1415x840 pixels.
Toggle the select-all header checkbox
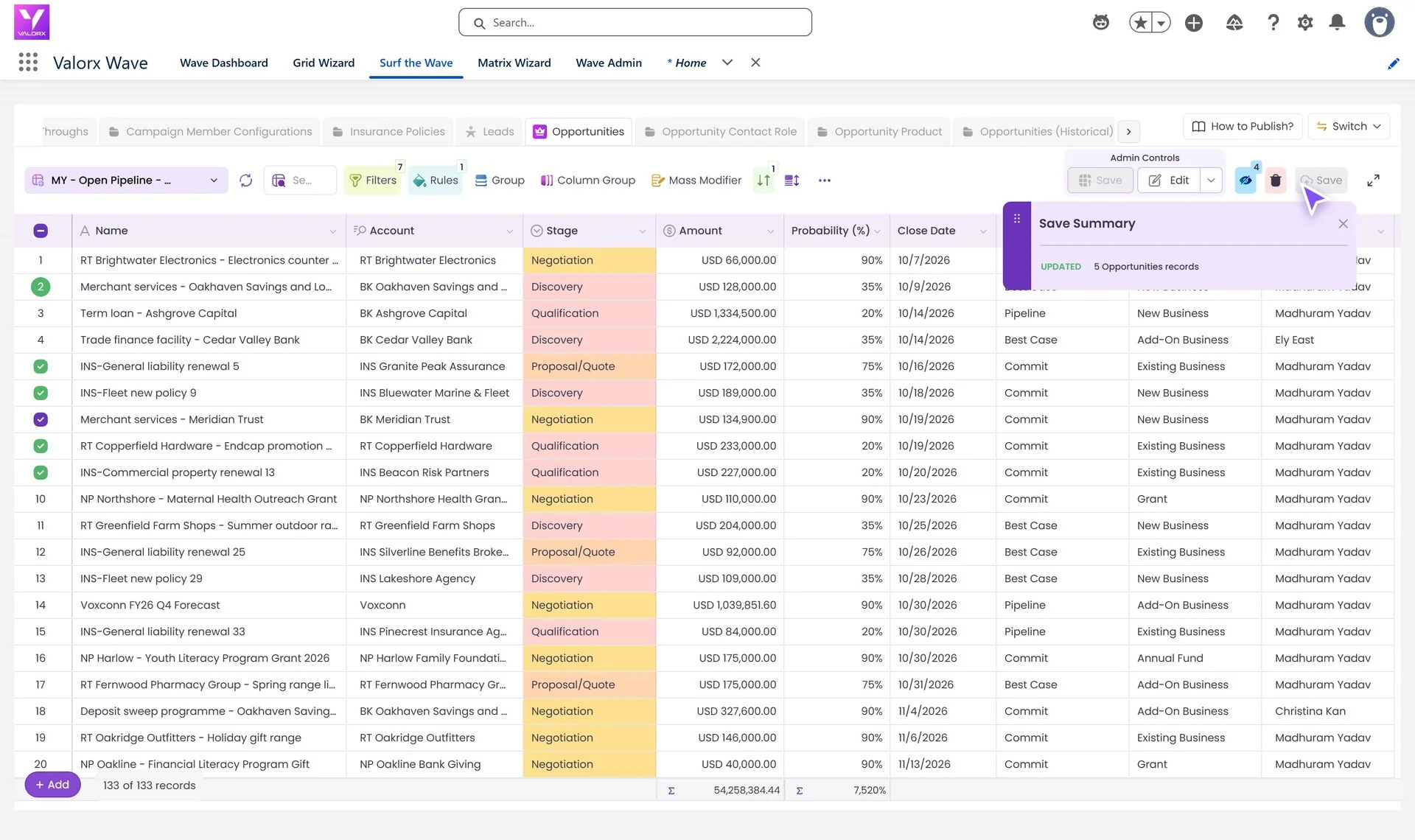tap(41, 231)
